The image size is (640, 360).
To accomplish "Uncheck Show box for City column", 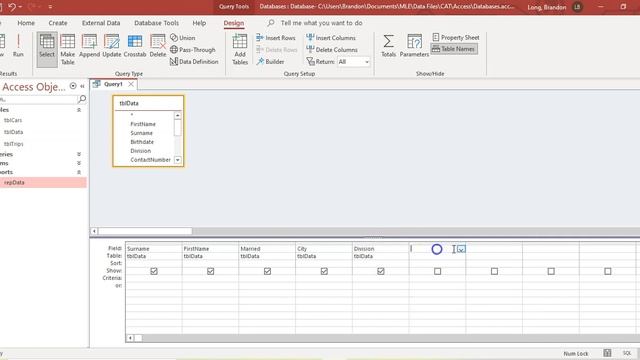I will 324,271.
